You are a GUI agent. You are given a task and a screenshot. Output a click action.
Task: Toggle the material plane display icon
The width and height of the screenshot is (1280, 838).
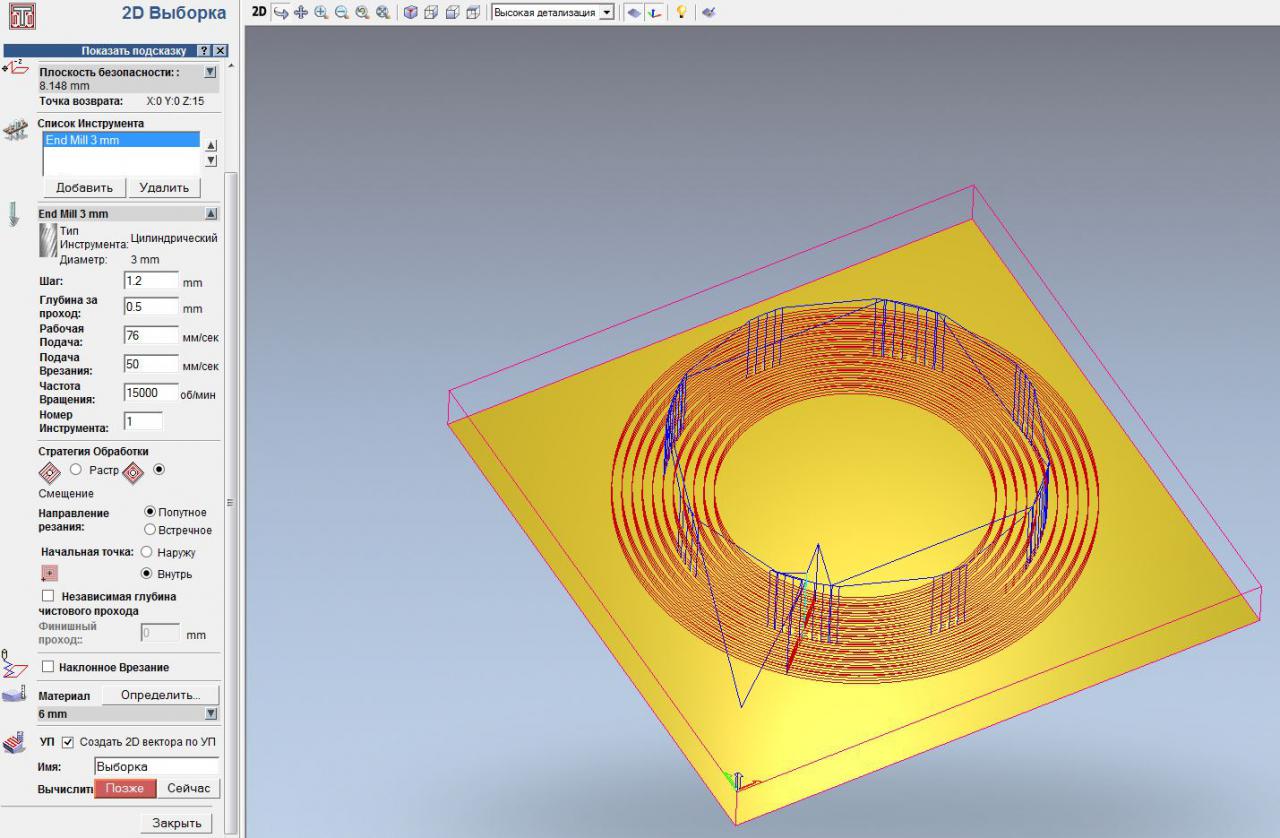633,12
